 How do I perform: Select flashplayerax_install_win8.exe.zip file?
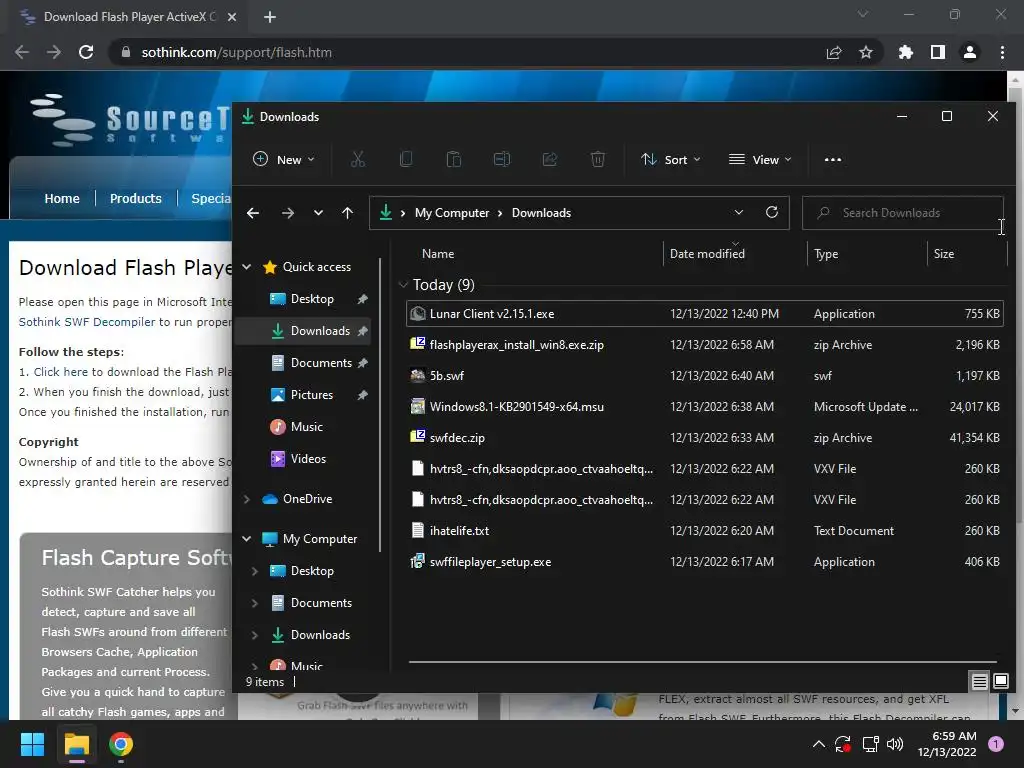(705, 345)
